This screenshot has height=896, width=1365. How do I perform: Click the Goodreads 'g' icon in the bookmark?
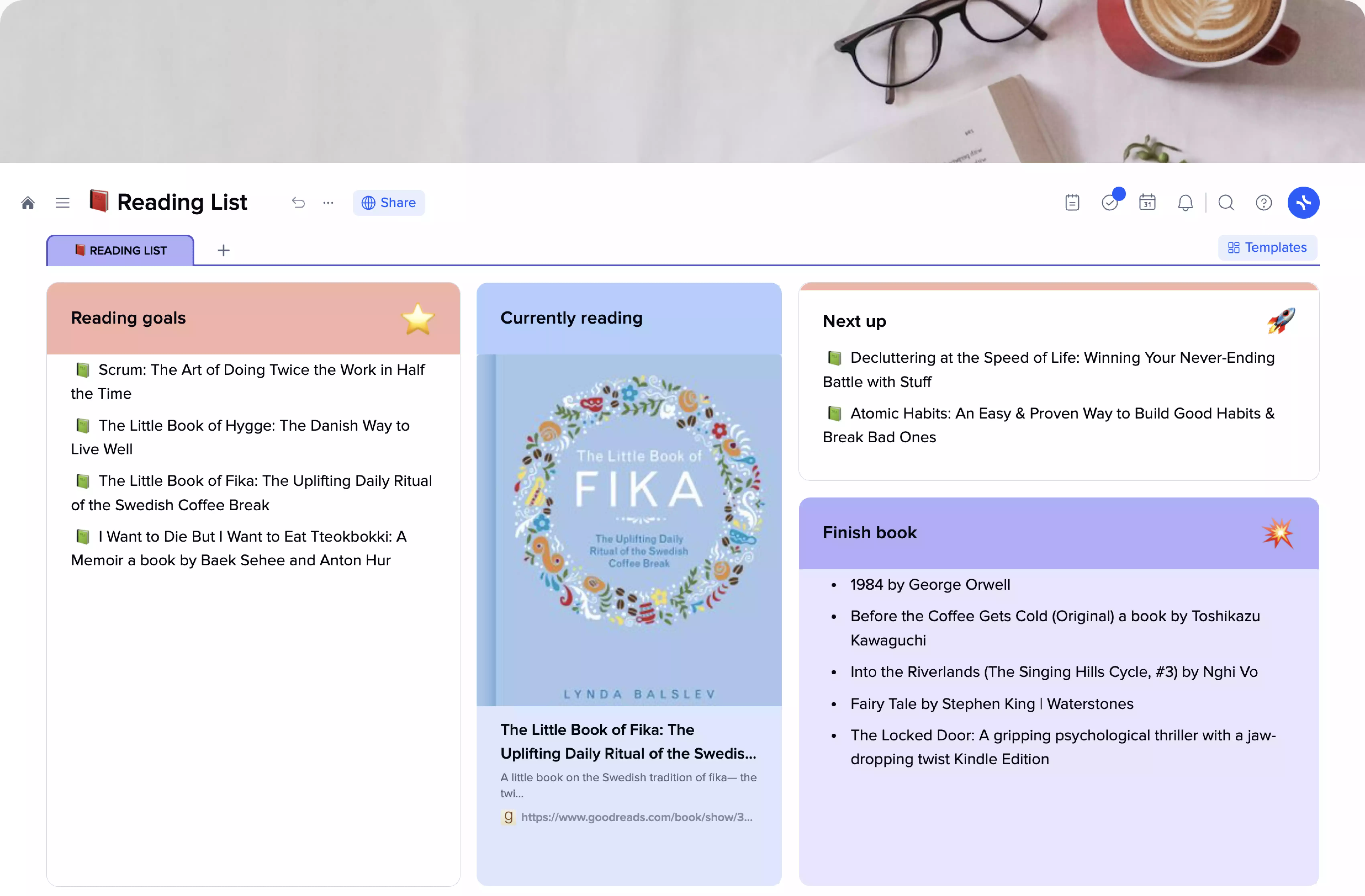coord(508,817)
